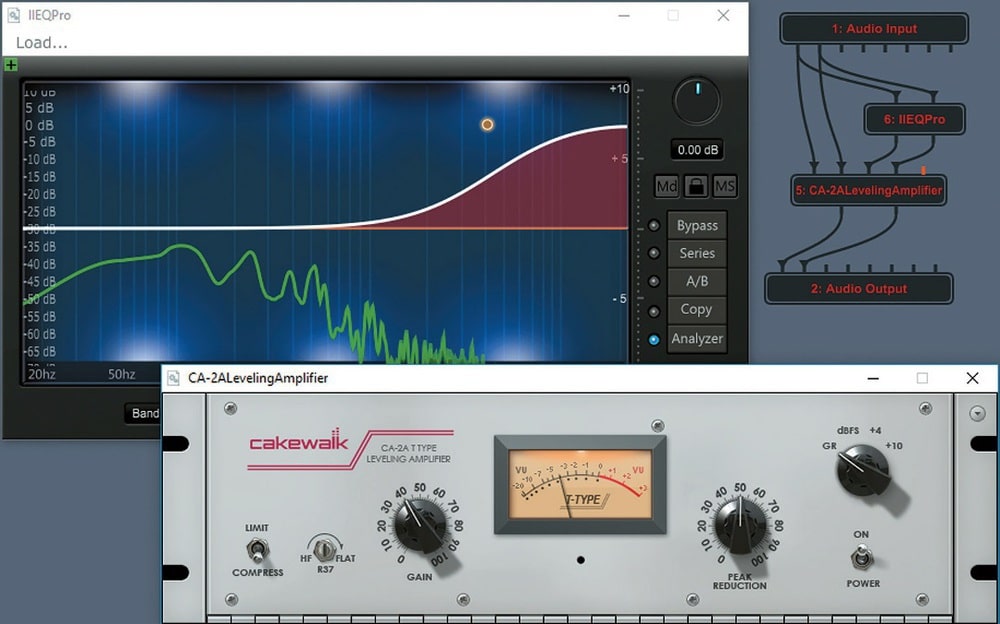Image resolution: width=1000 pixels, height=624 pixels.
Task: Click the MS mid-side button
Action: click(x=724, y=186)
